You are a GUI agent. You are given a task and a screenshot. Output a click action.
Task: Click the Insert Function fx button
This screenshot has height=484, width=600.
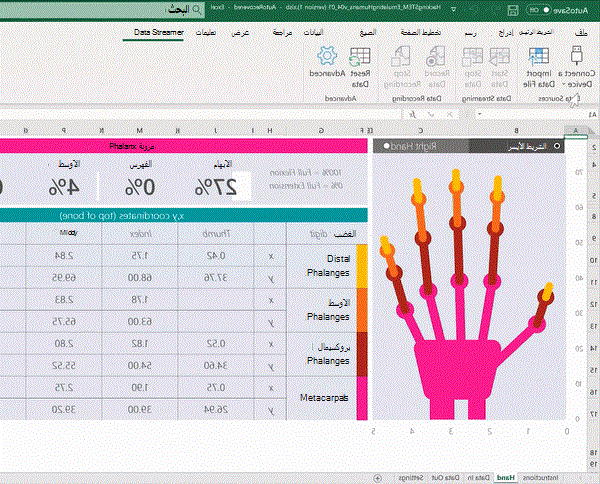tap(412, 114)
